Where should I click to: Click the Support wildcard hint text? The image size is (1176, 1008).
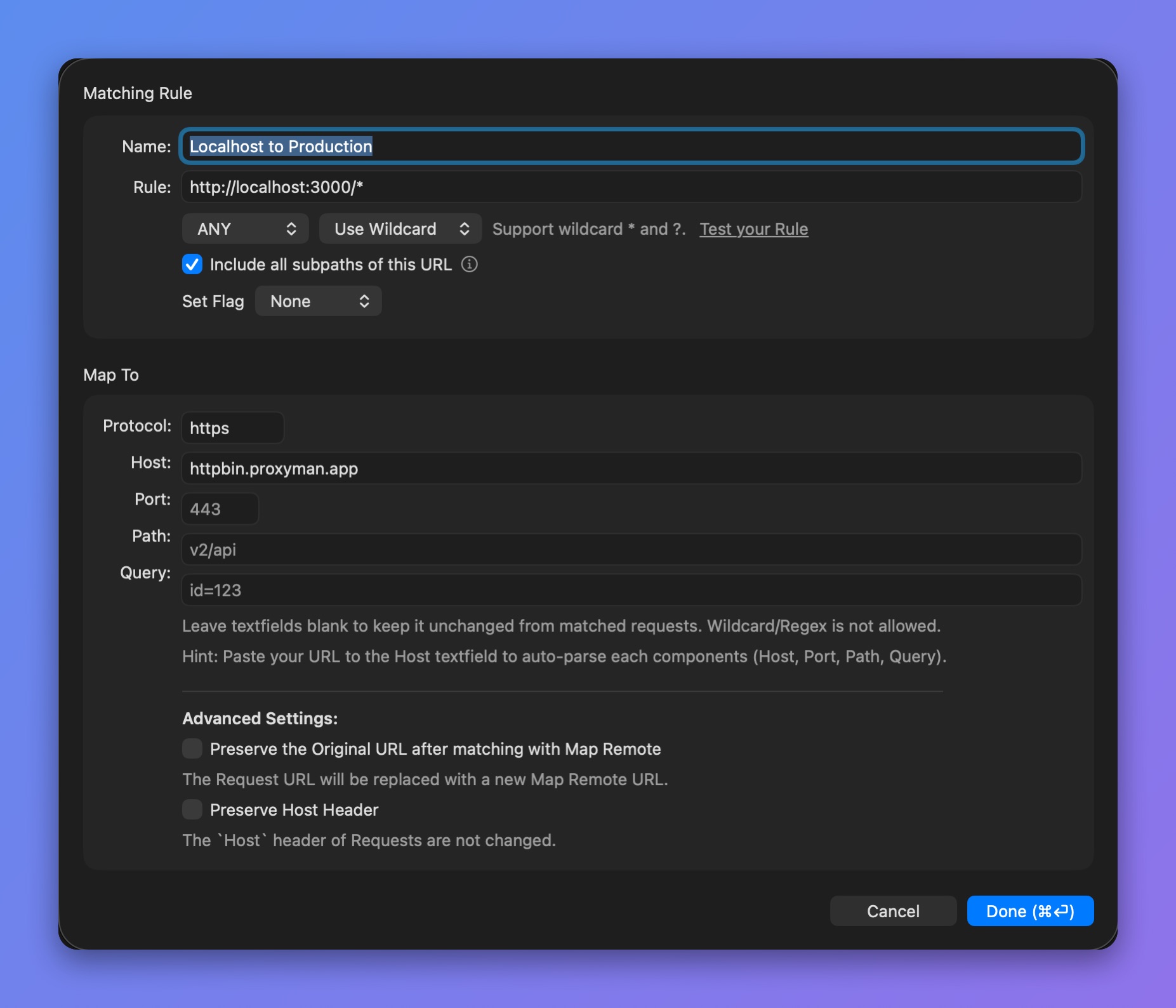(x=589, y=229)
